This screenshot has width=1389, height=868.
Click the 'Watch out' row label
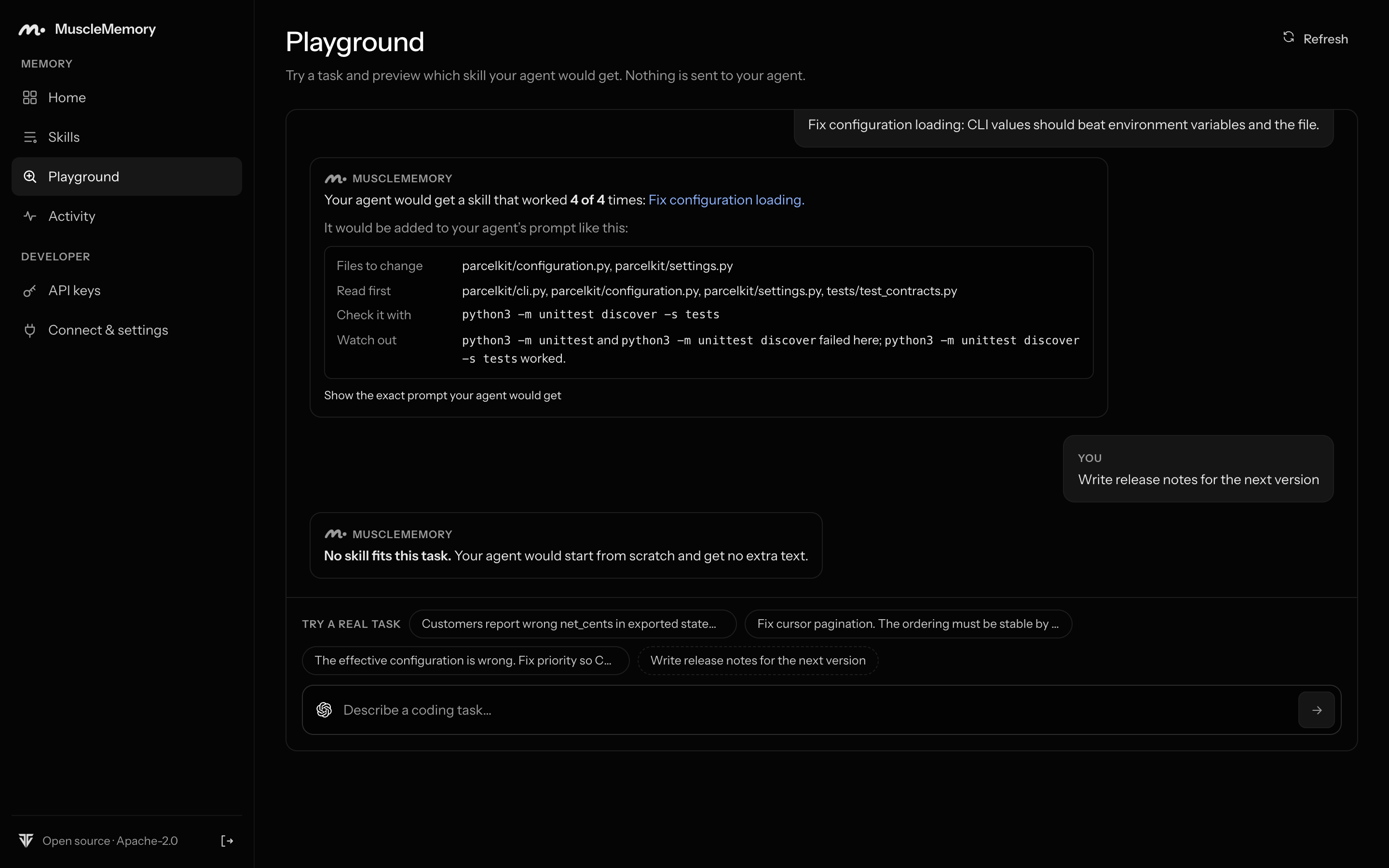367,340
